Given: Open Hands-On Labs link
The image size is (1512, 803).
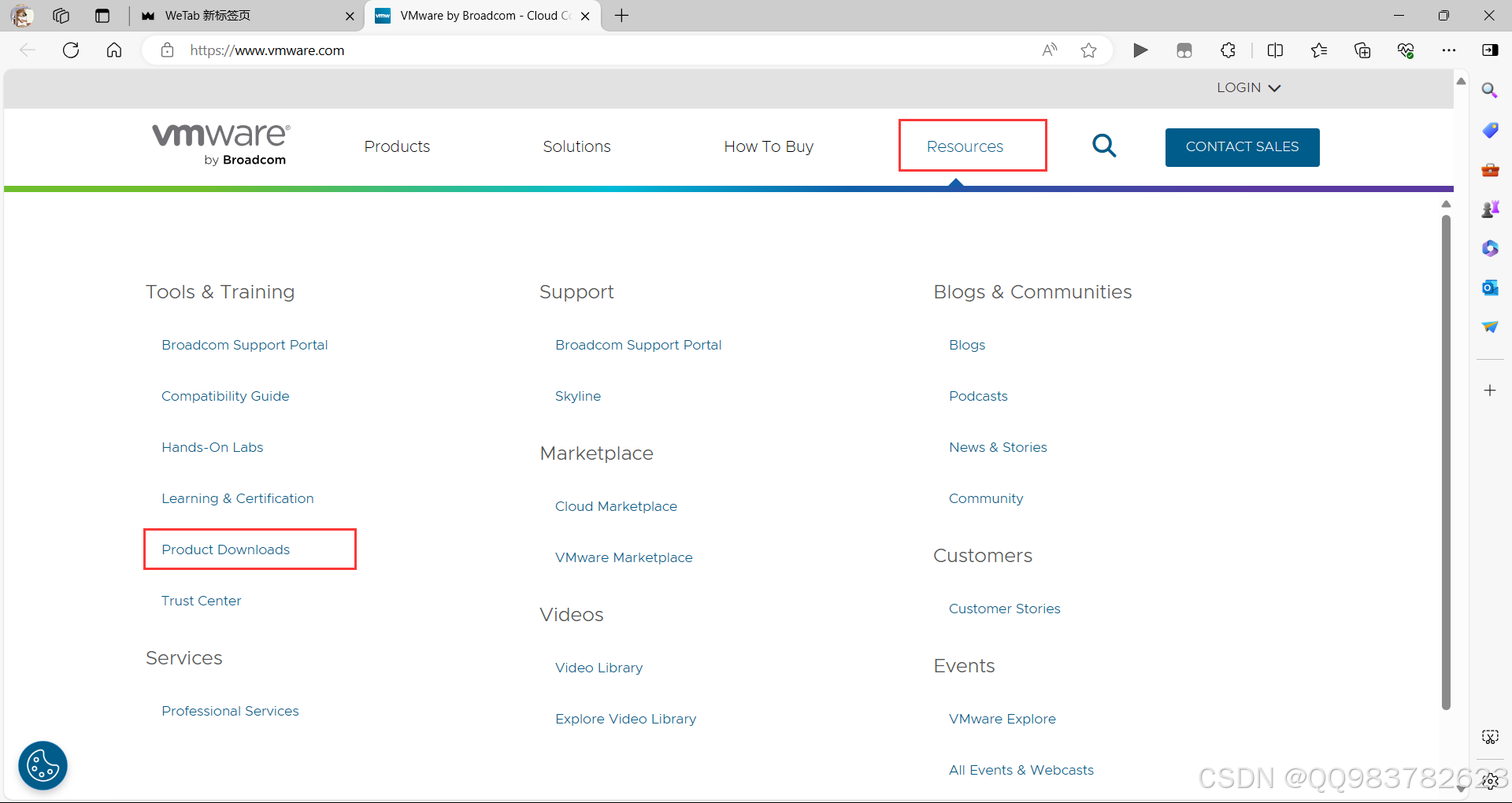Looking at the screenshot, I should (213, 447).
